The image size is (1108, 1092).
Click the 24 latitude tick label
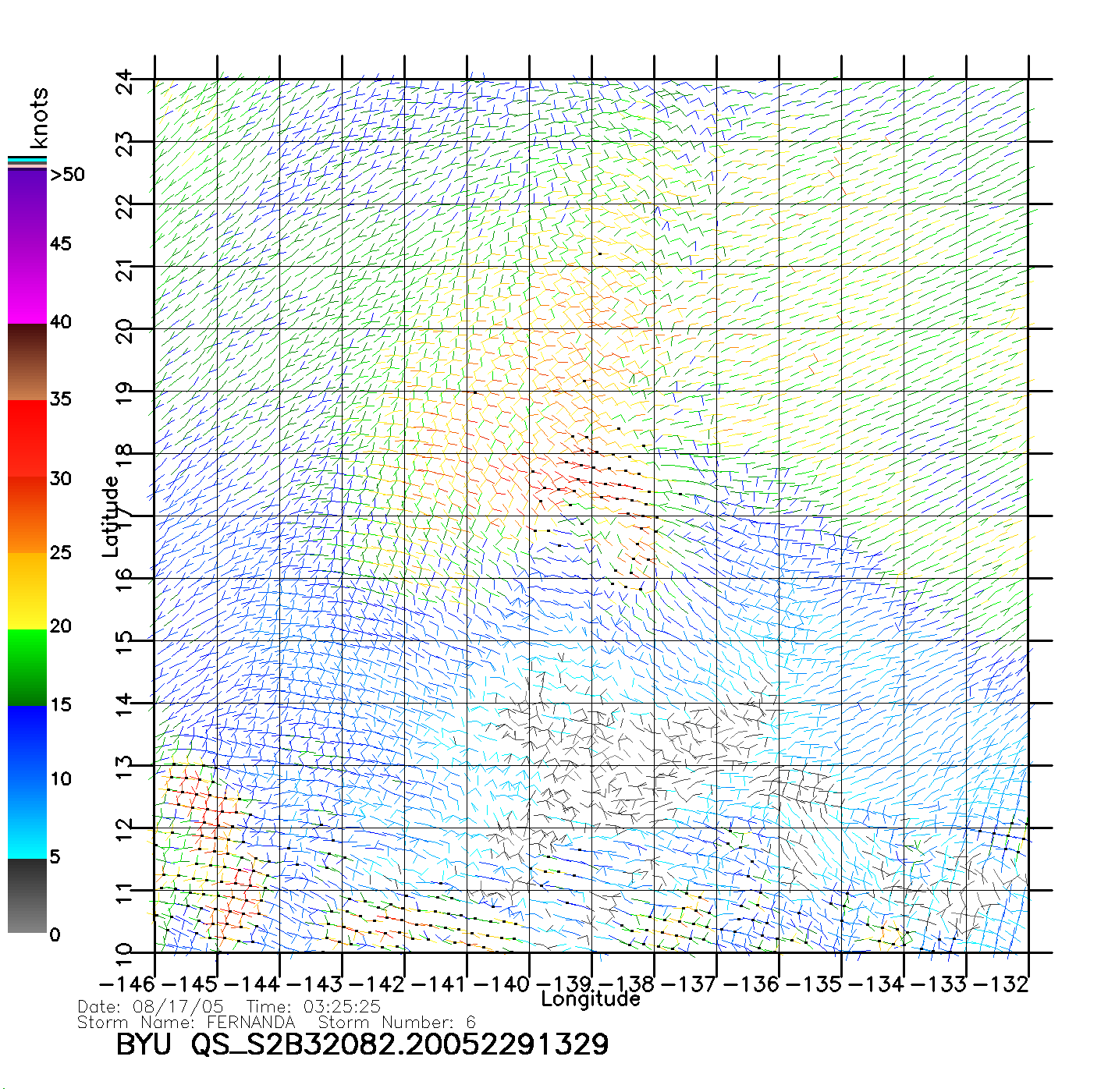pos(125,81)
